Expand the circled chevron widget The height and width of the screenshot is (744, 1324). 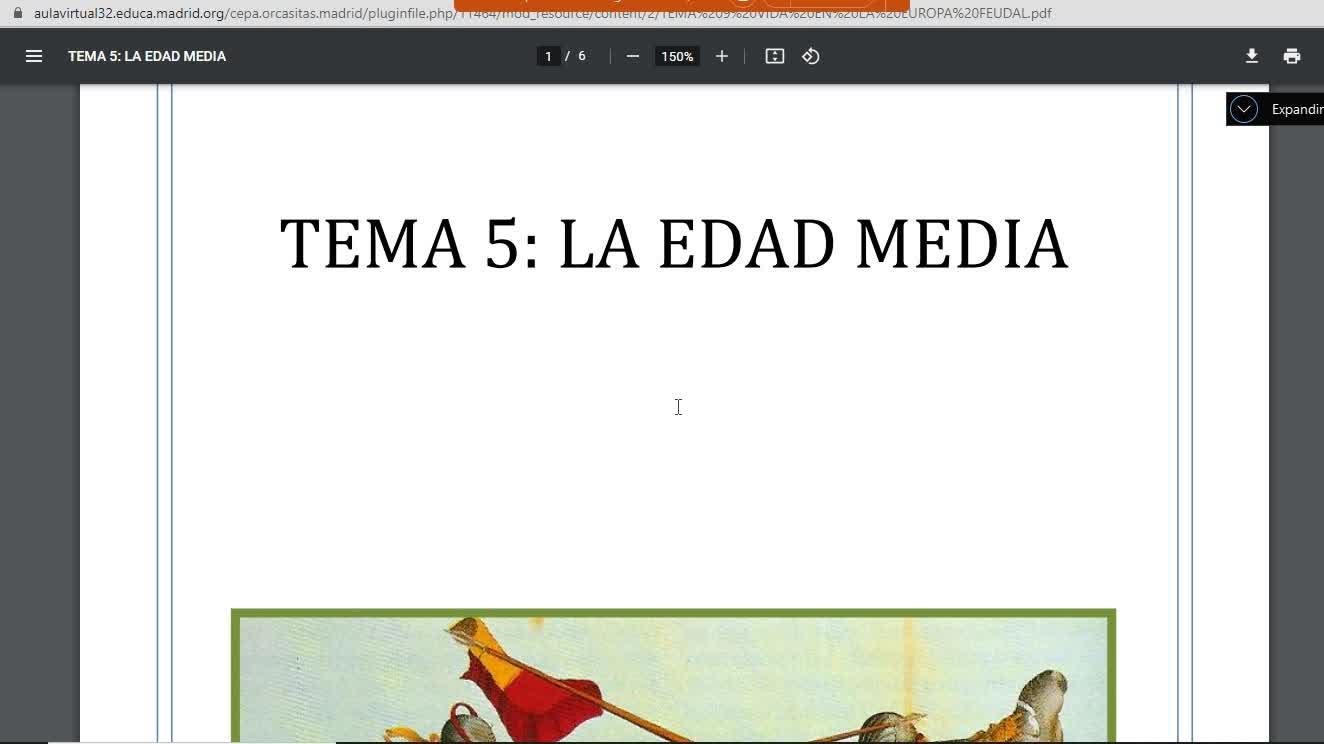(x=1244, y=109)
